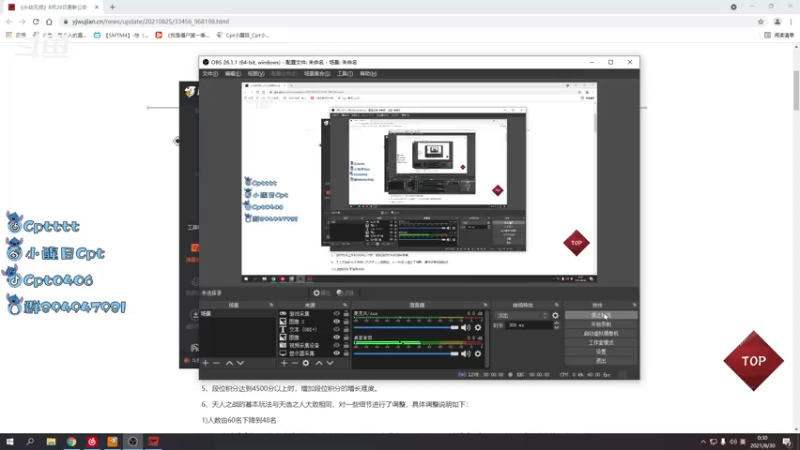Add a new scene with the plus icon
Viewport: 800px width, 450px height.
point(205,363)
